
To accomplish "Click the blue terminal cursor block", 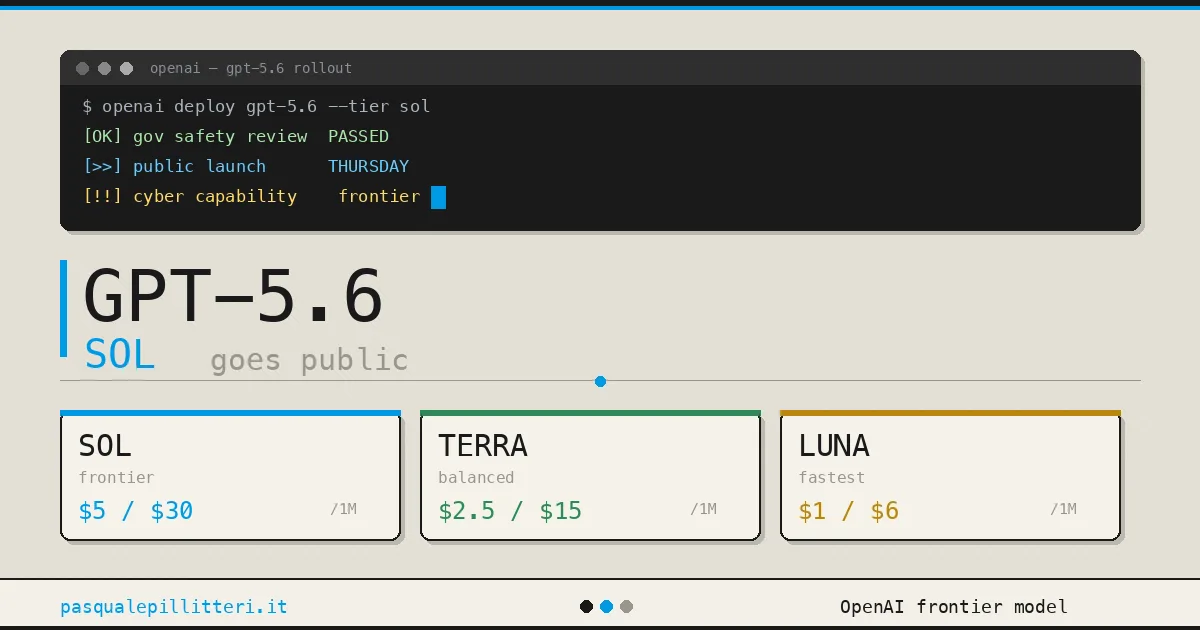I will pos(438,197).
